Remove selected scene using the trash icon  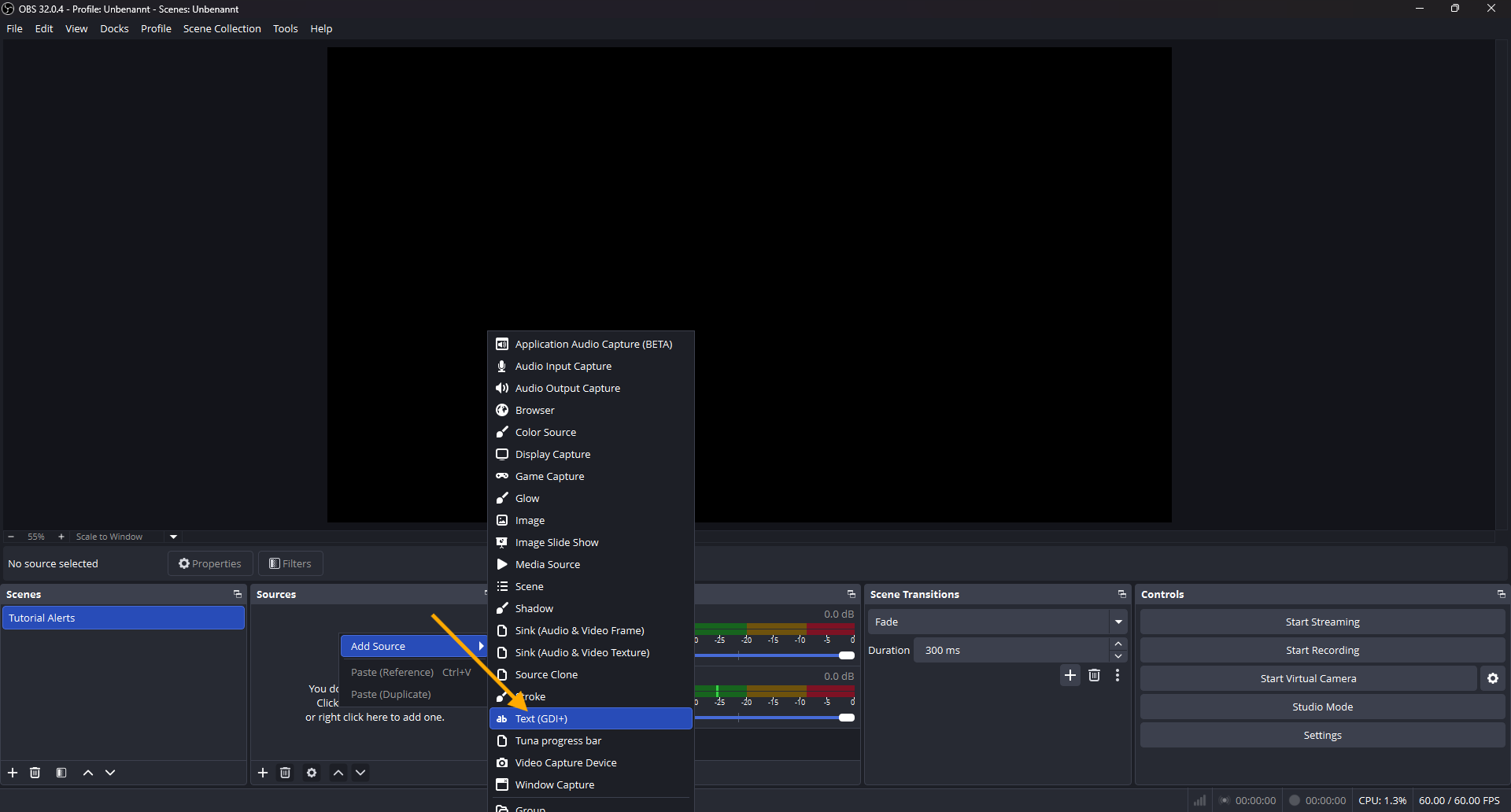(x=35, y=773)
